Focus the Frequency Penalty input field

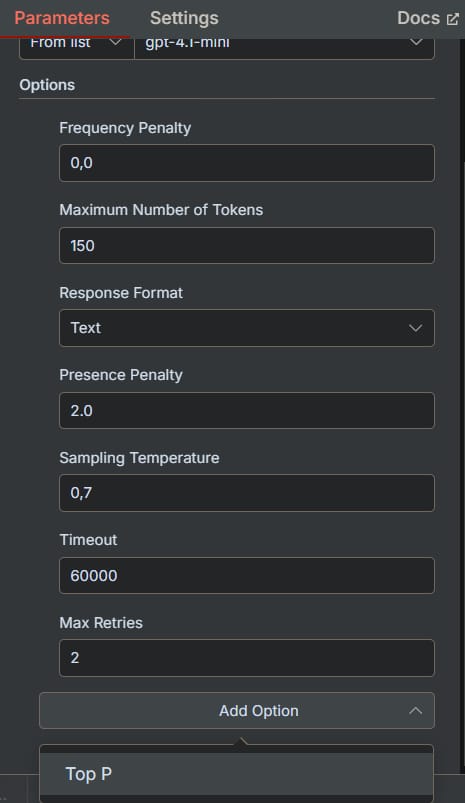(247, 163)
